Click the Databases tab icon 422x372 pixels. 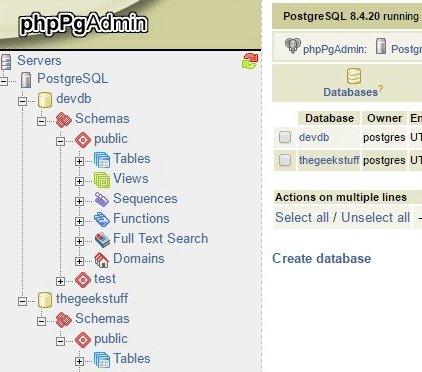354,76
